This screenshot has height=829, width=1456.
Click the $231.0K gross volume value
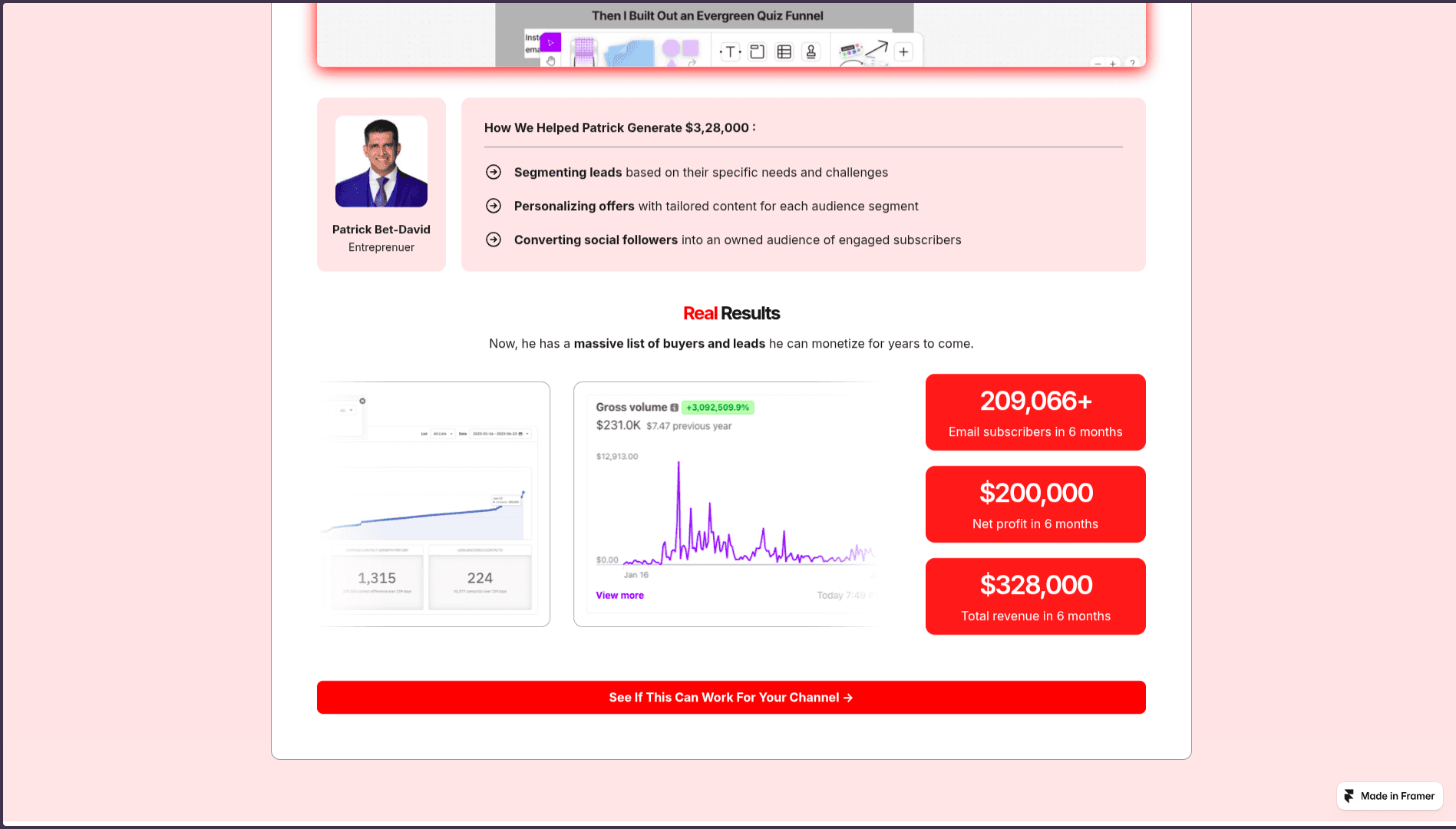point(618,425)
